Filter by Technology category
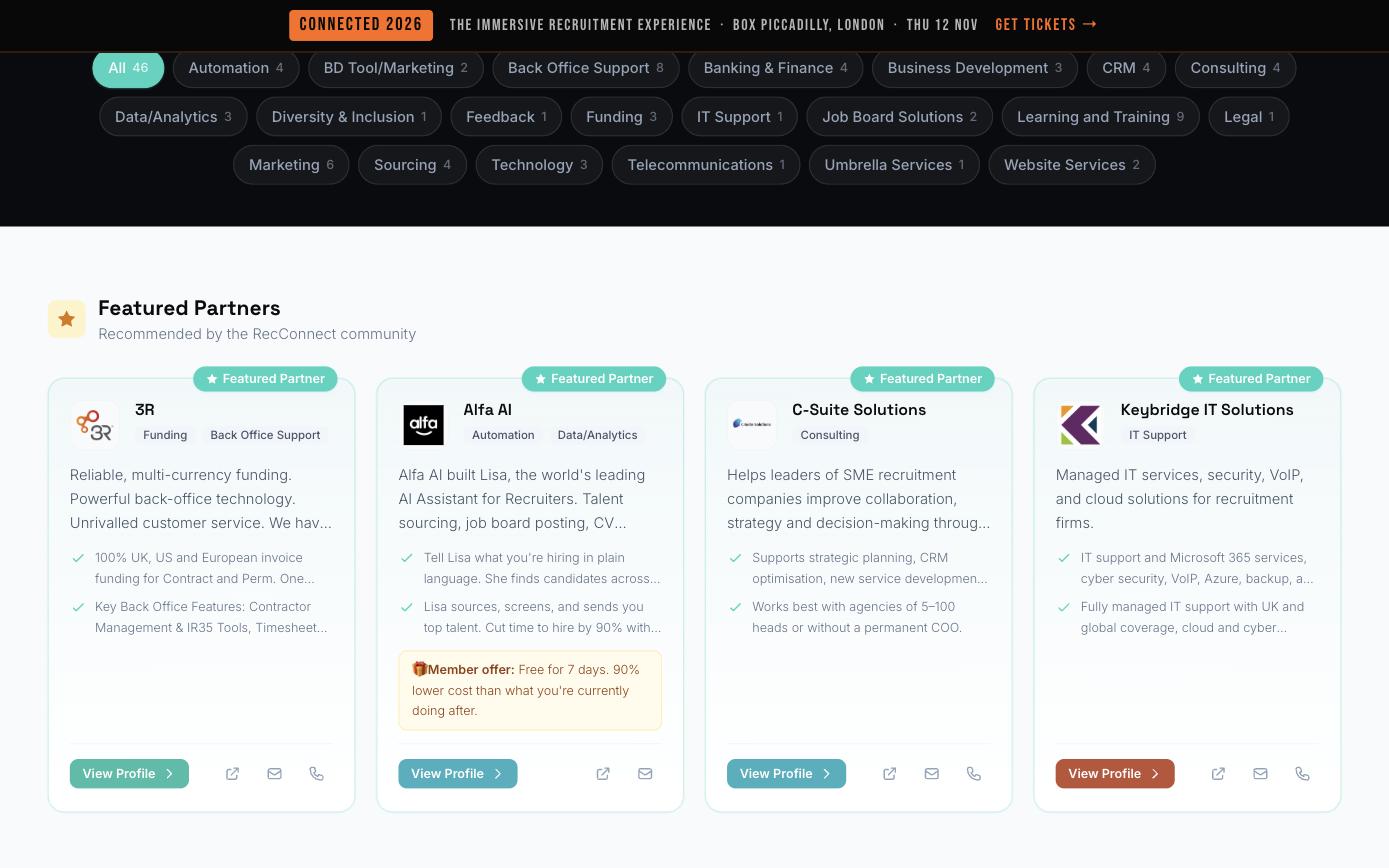Viewport: 1389px width, 868px height. (x=540, y=165)
